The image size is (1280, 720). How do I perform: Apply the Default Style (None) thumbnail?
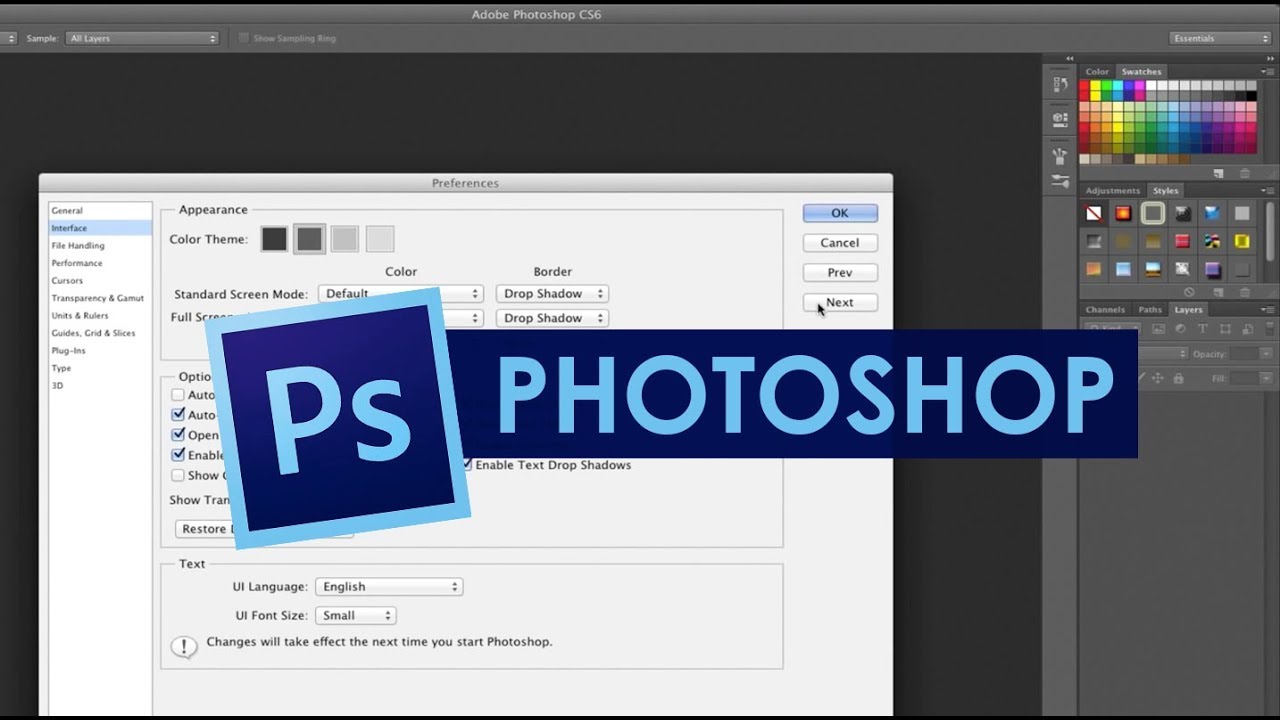(1094, 213)
